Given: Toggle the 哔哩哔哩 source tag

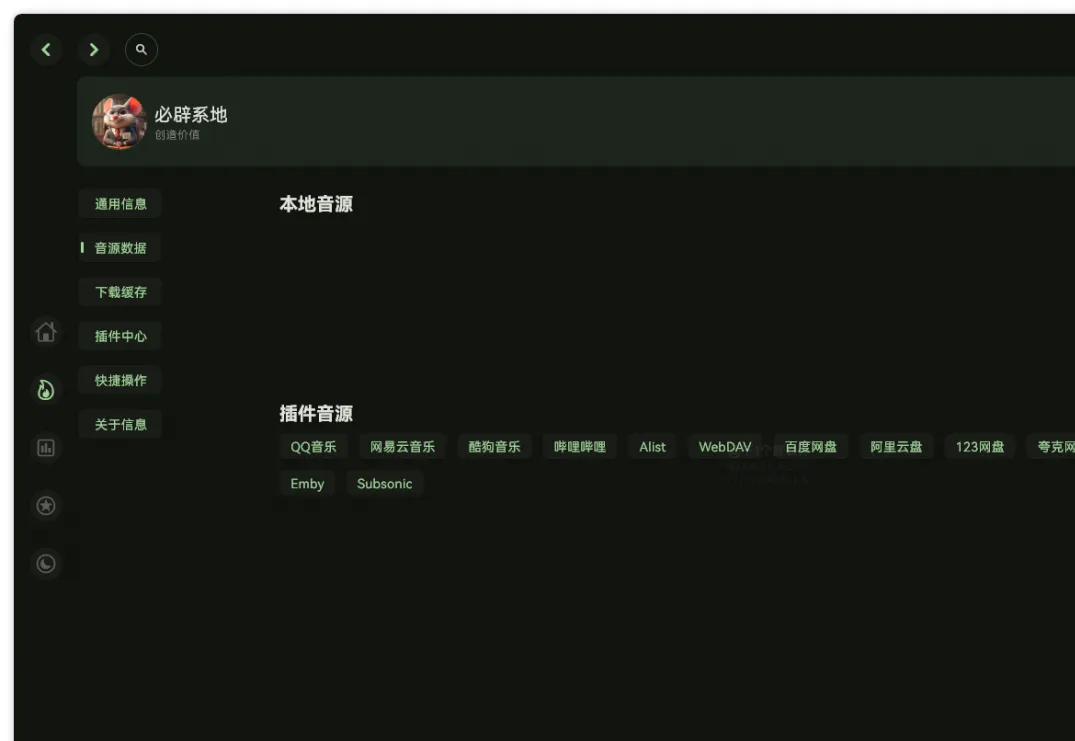Looking at the screenshot, I should pyautogui.click(x=578, y=447).
